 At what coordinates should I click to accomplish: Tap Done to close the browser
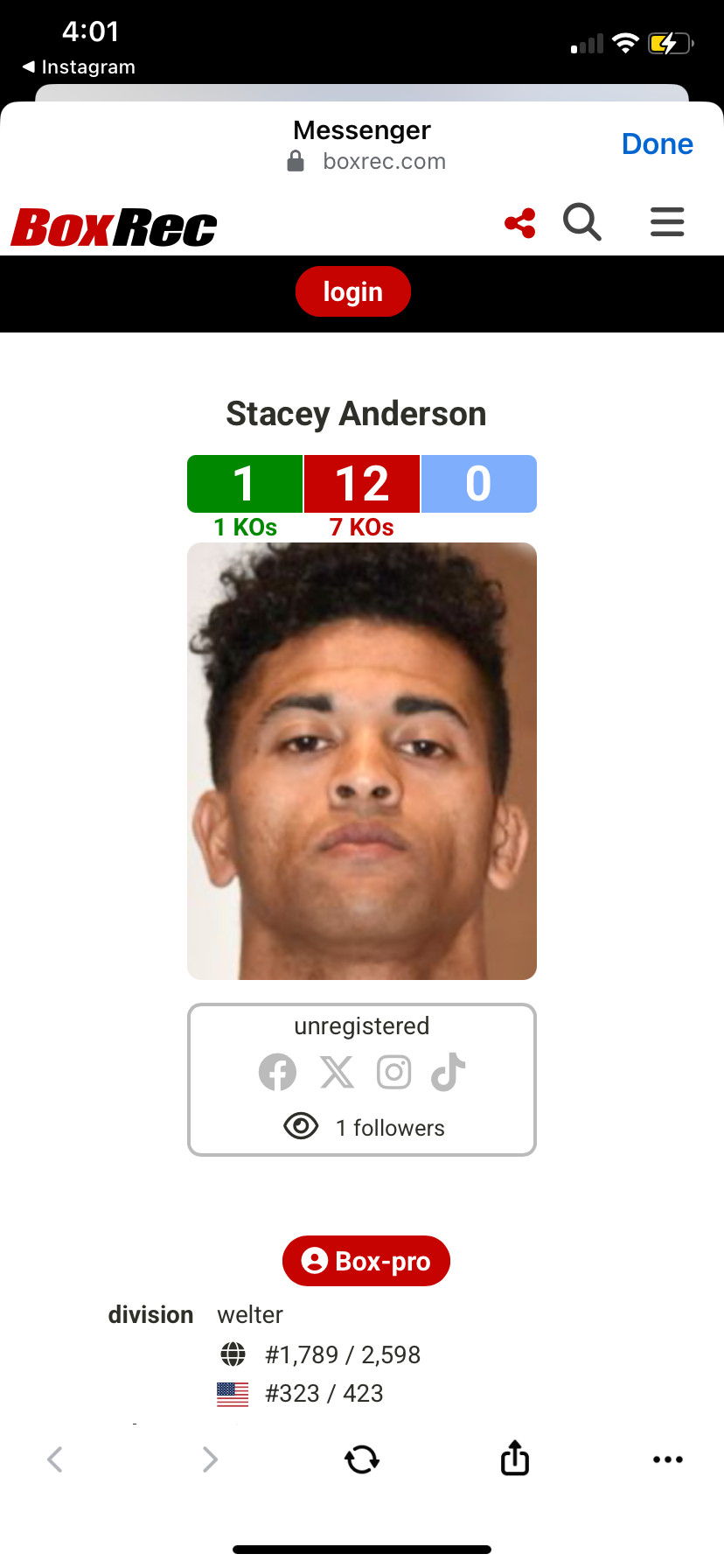click(658, 144)
